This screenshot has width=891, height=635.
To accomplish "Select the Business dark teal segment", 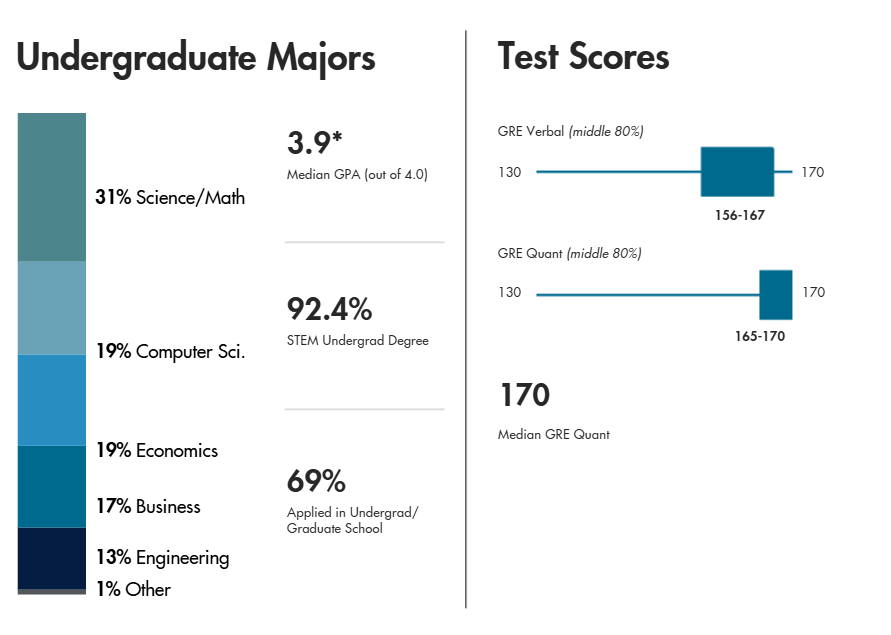I will tap(52, 487).
